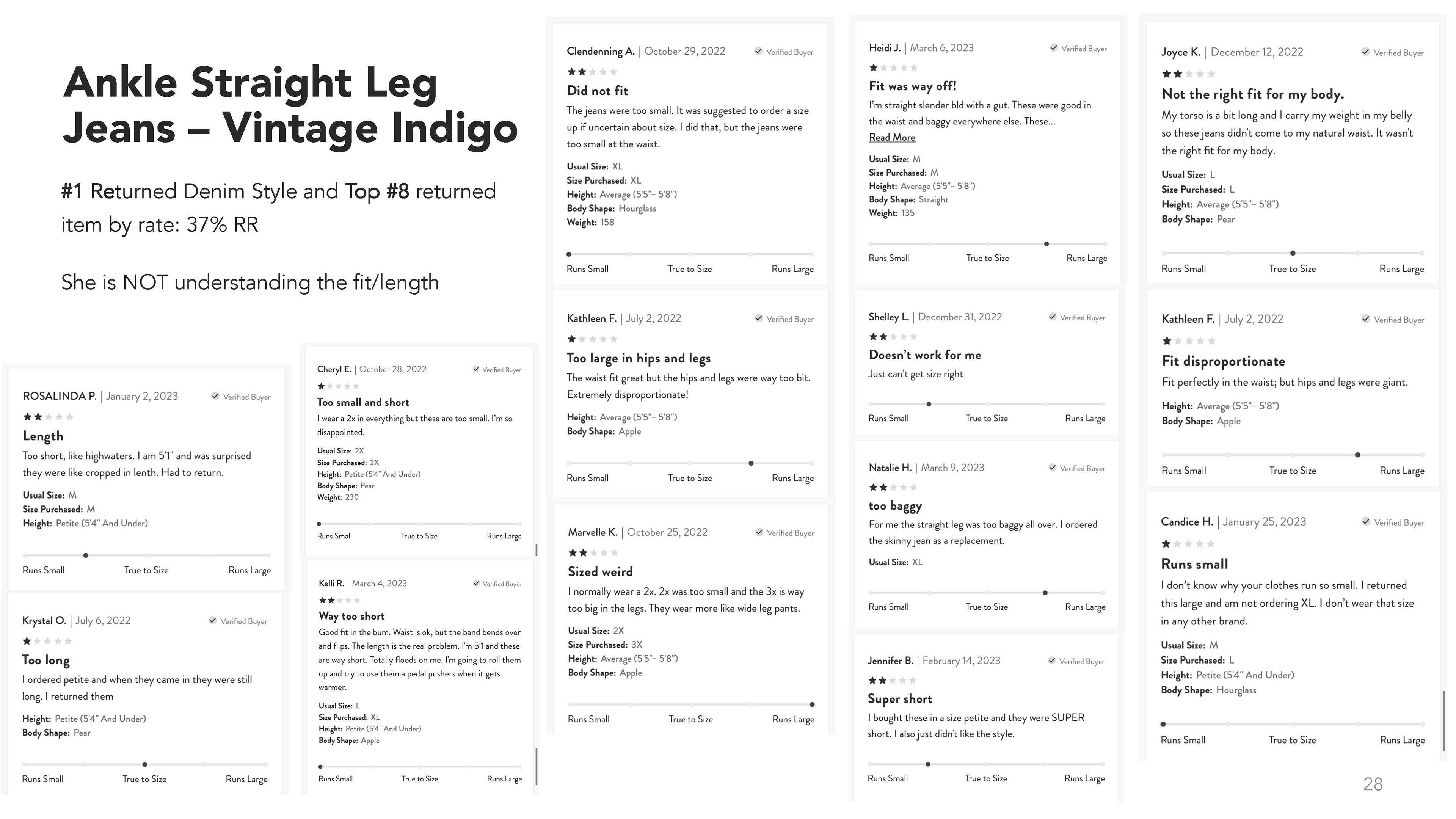Click scrollbar beside Kelli R. review
Viewport: 1456px width, 819px height.
tap(537, 766)
